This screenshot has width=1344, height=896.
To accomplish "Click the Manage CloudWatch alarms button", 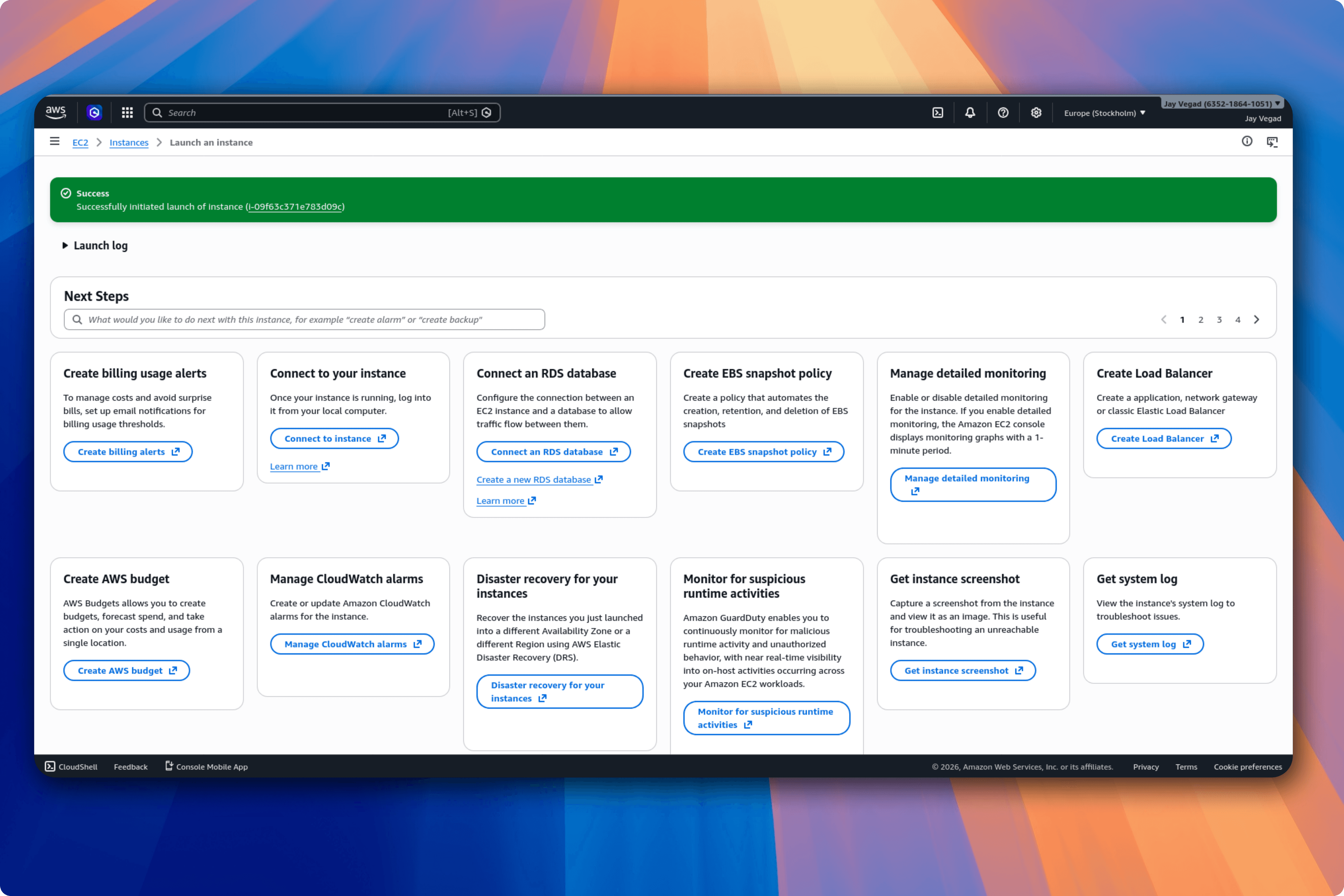I will [352, 645].
